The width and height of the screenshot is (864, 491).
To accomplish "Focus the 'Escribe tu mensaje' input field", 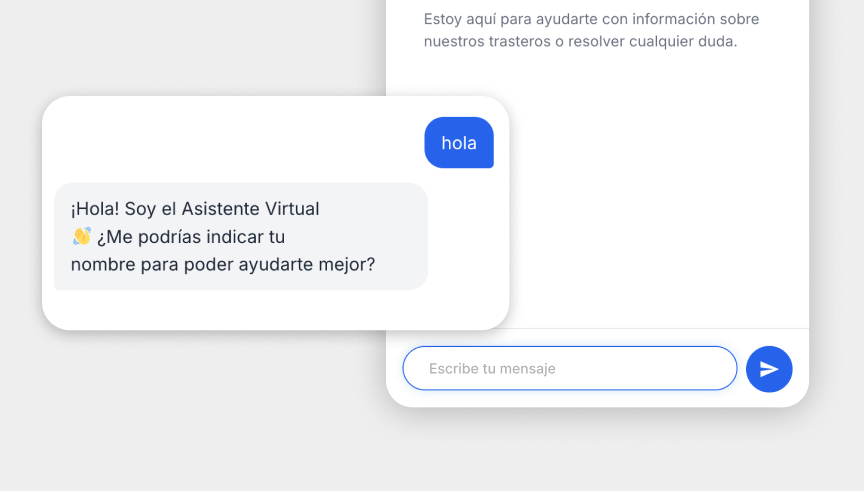I will (570, 368).
